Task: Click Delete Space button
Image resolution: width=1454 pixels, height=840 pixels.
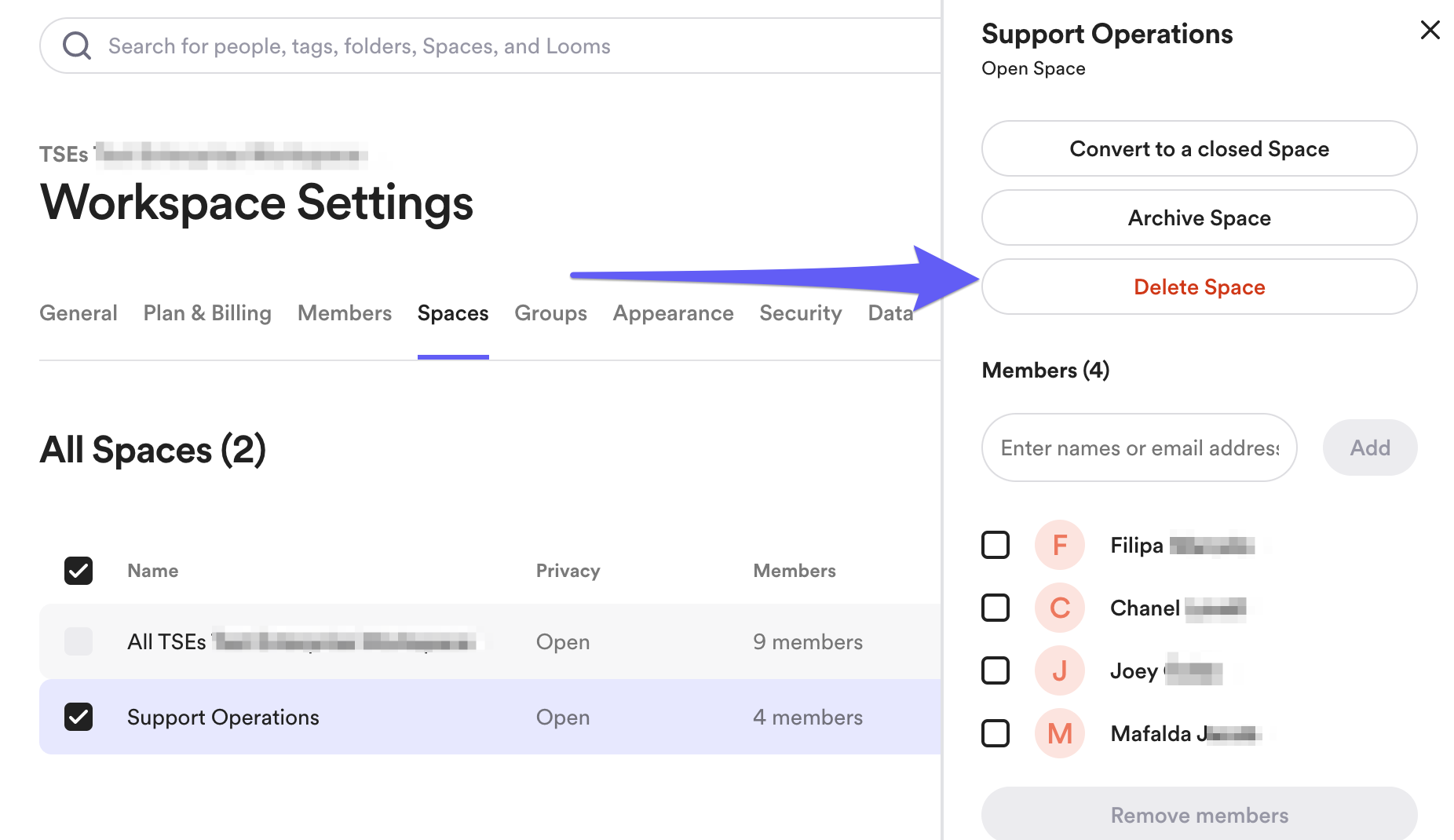Action: 1199,287
